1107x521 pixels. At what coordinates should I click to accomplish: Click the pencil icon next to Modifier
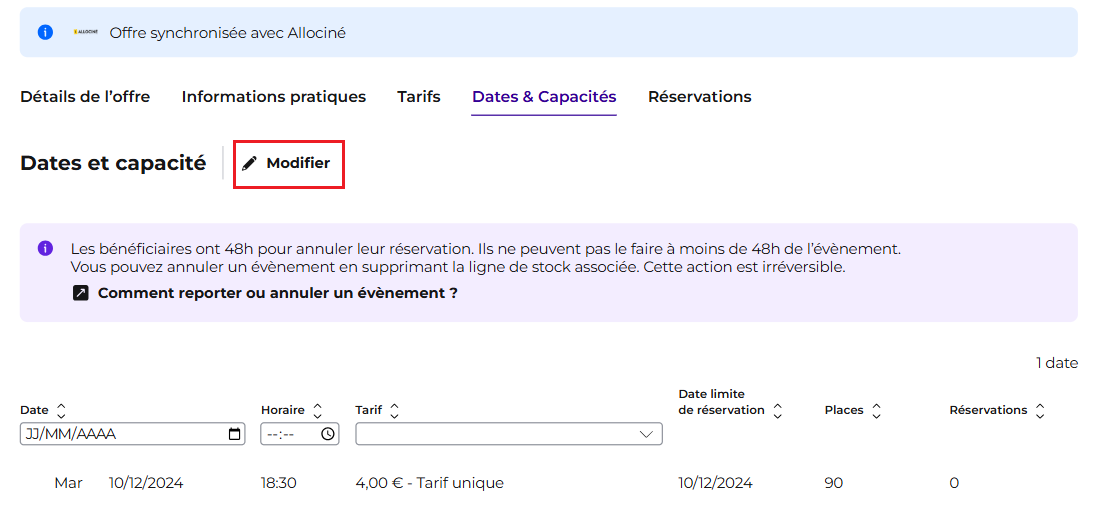pyautogui.click(x=249, y=164)
